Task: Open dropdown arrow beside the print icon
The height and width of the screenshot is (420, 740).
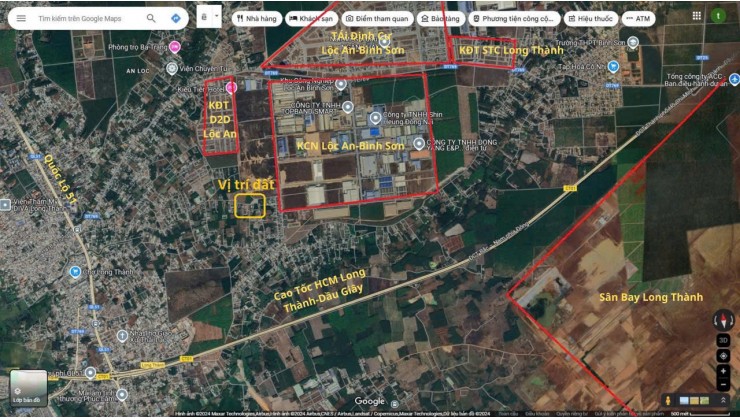Action: pos(217,16)
